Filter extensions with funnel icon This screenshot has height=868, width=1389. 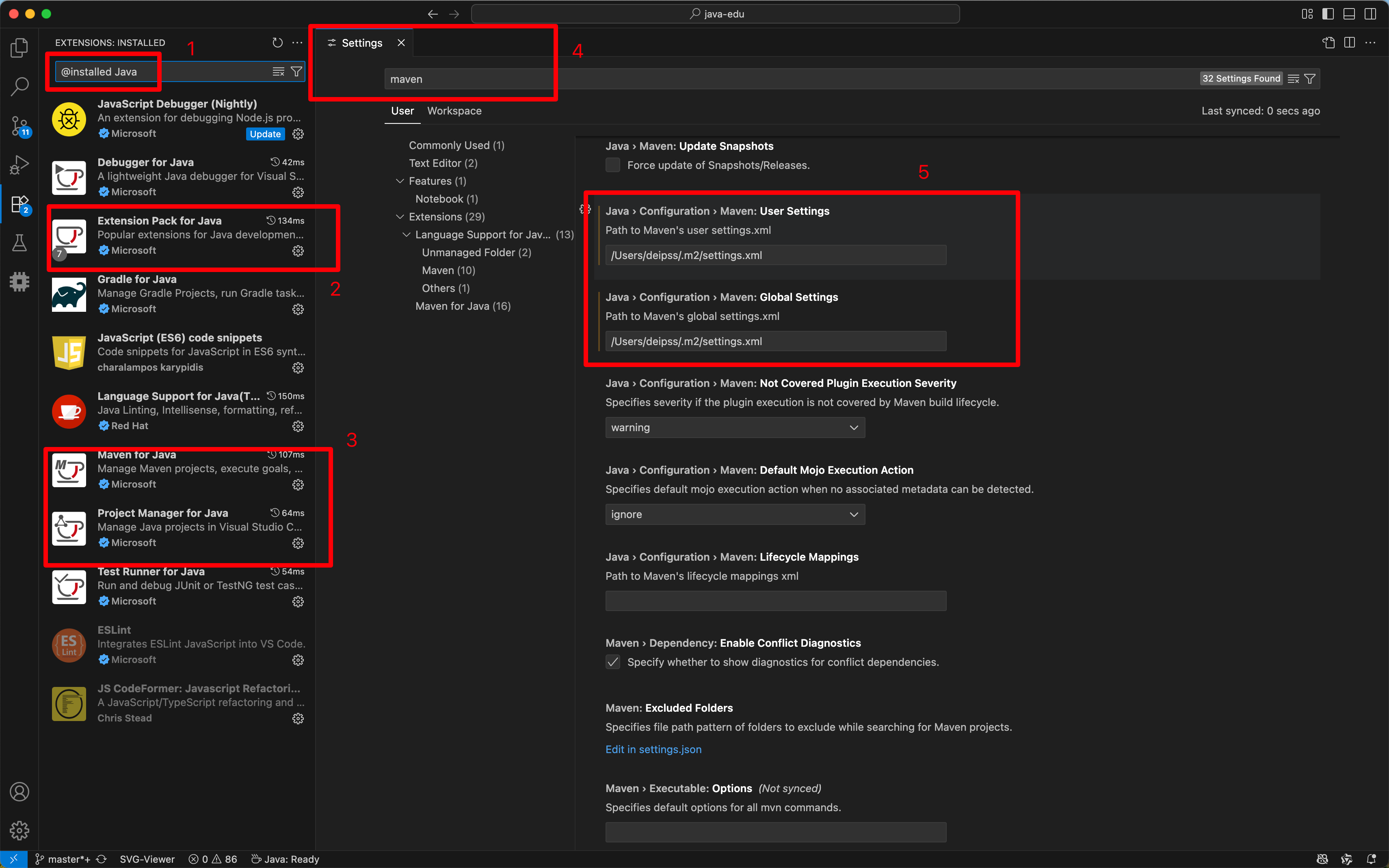296,72
